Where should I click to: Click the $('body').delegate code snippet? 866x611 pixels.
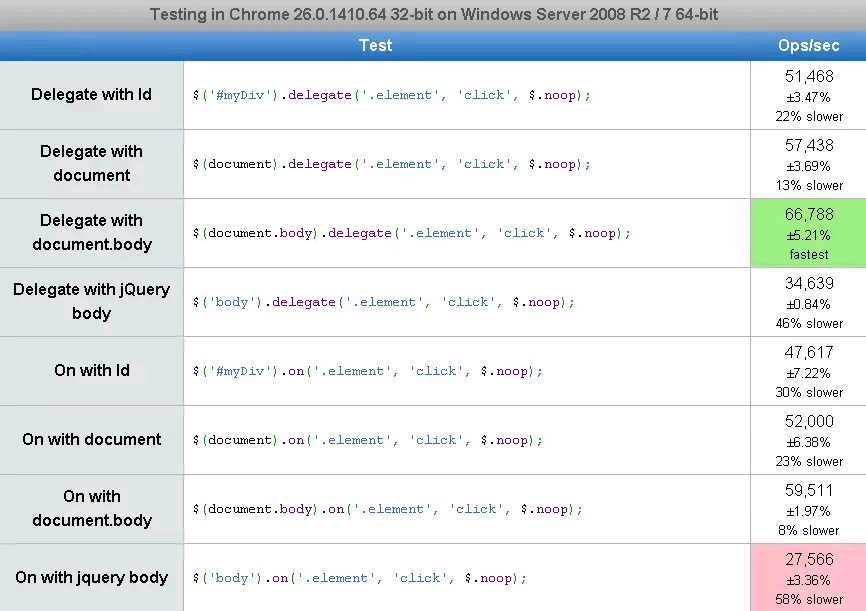[383, 303]
